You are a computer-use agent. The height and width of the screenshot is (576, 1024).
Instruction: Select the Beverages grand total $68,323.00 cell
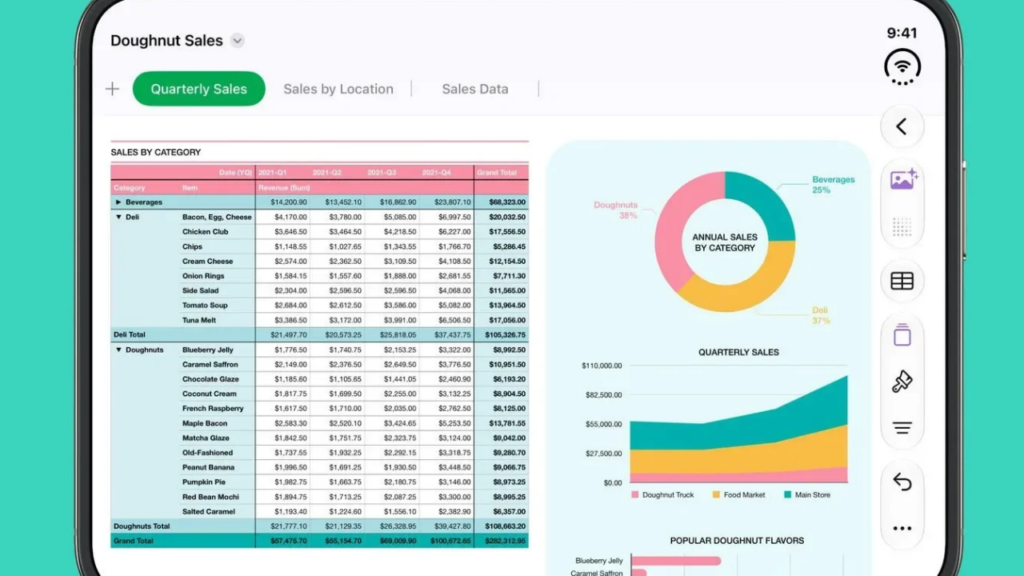tap(501, 202)
